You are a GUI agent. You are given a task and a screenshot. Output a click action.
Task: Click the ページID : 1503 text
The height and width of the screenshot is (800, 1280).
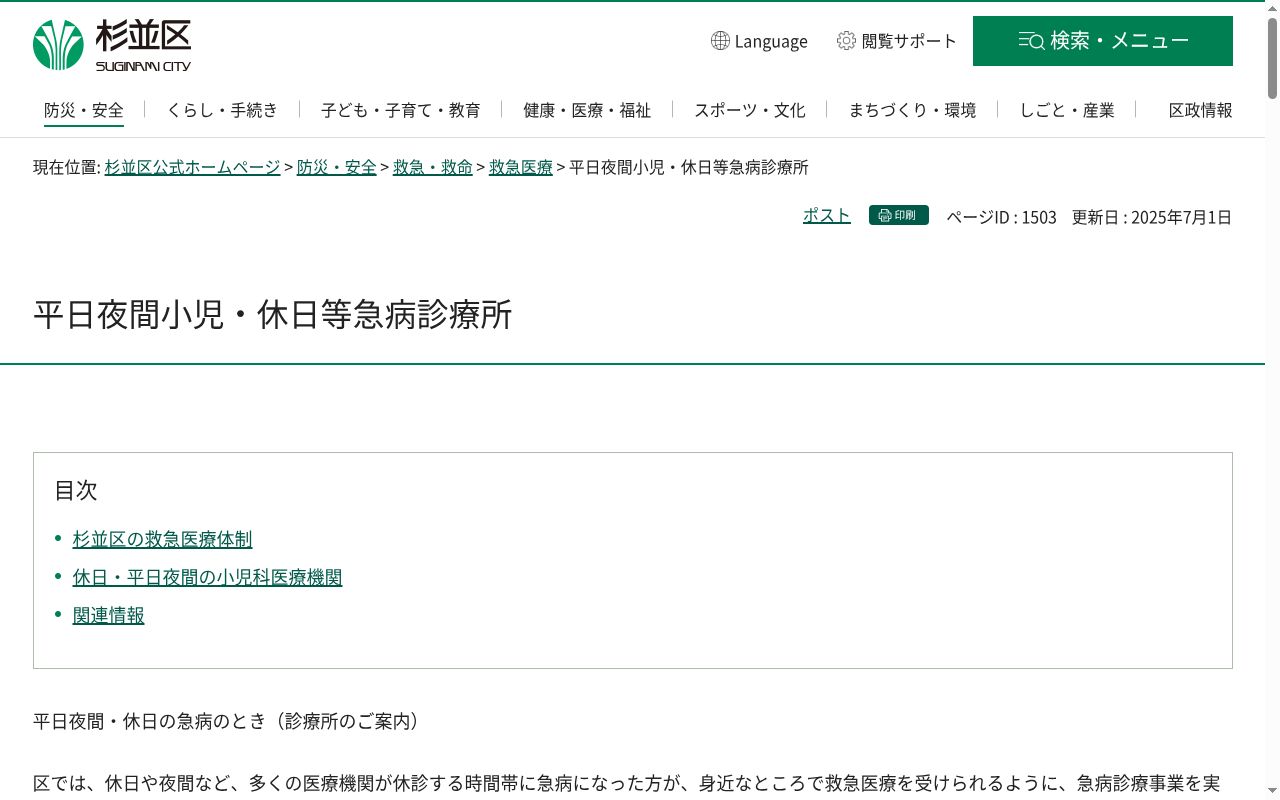(1001, 217)
